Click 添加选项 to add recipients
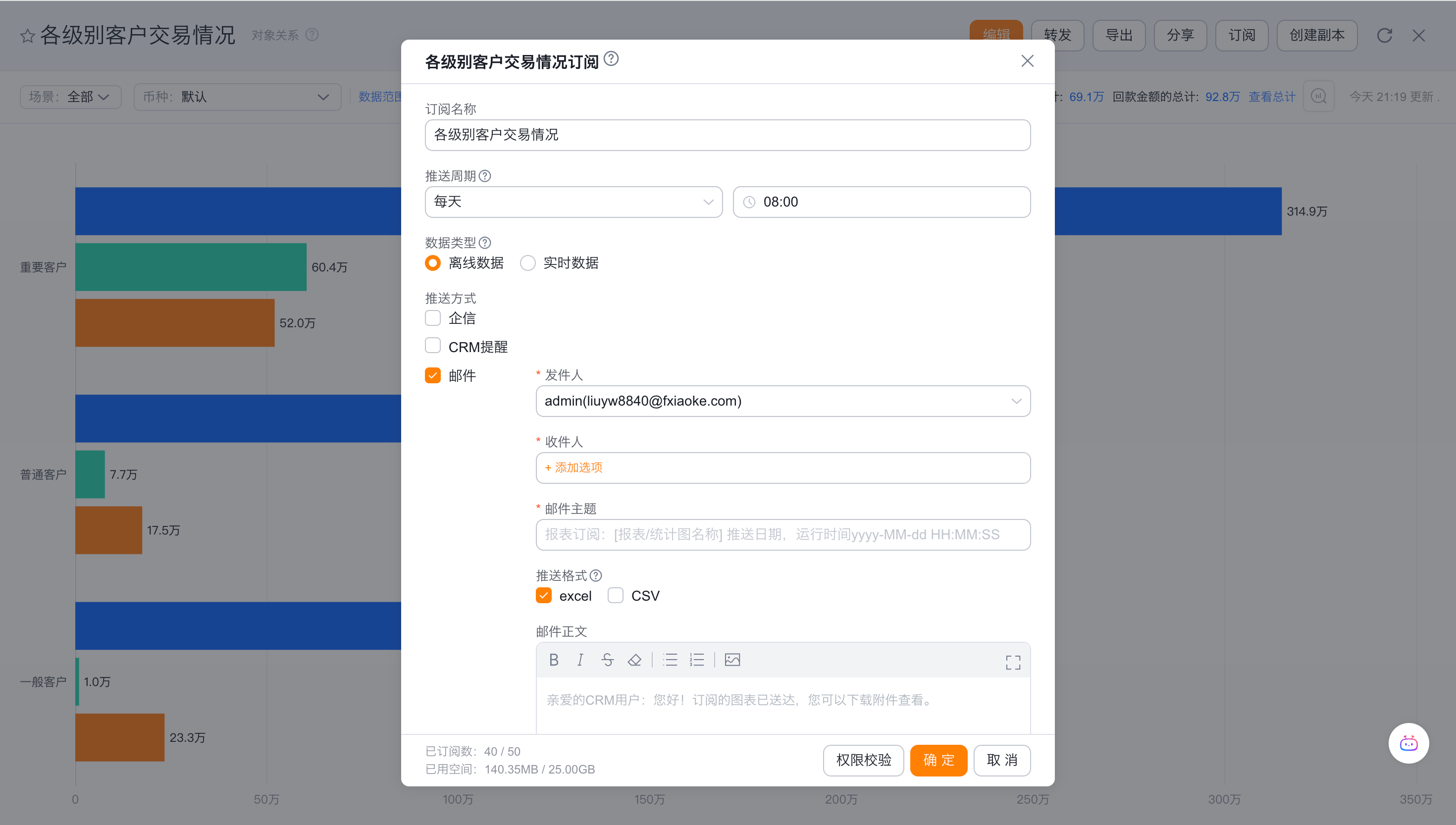Screen dimensions: 1456x825 coord(573,467)
